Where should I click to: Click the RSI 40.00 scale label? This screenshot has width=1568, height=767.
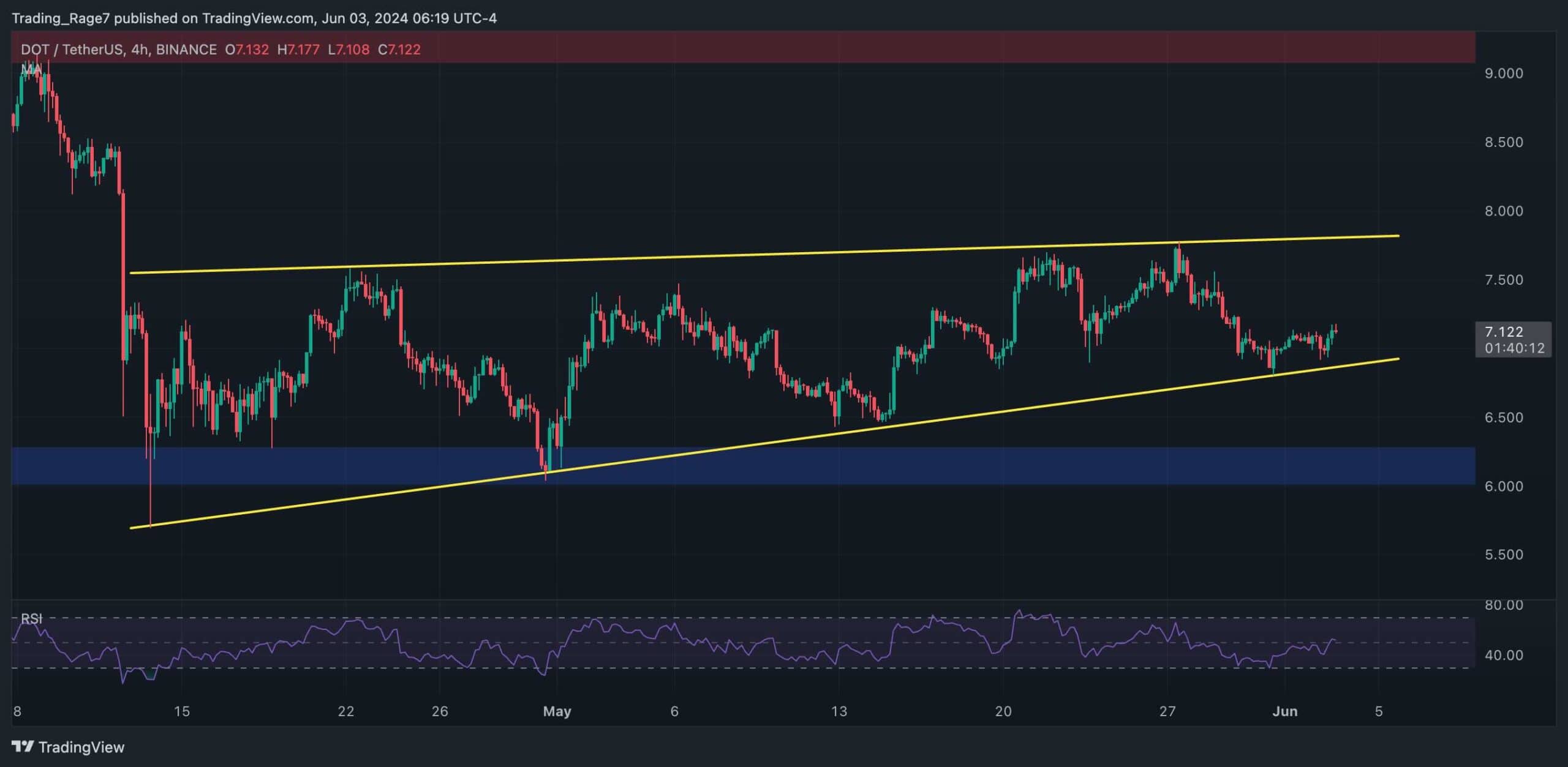click(x=1504, y=655)
